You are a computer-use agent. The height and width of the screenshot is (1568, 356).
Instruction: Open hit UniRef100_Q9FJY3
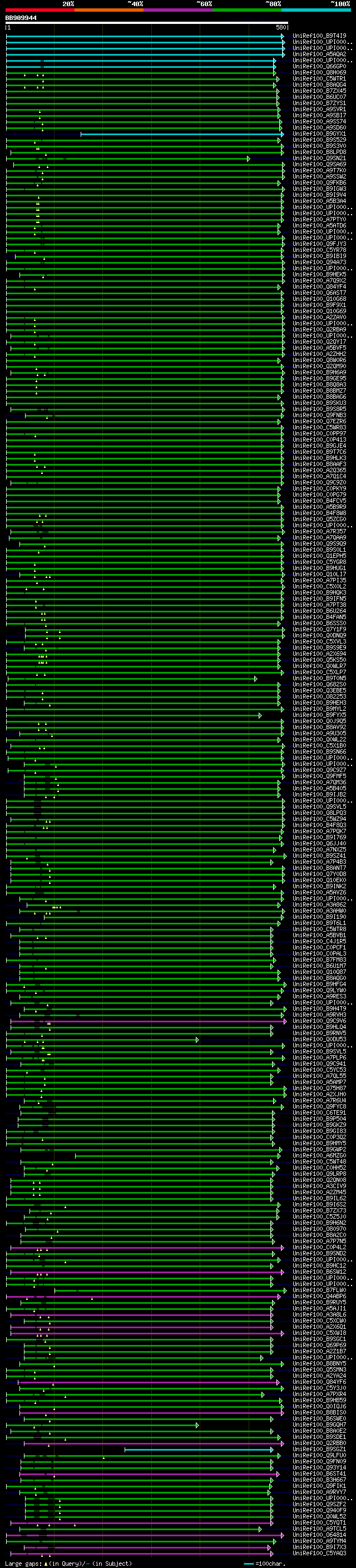tap(319, 244)
